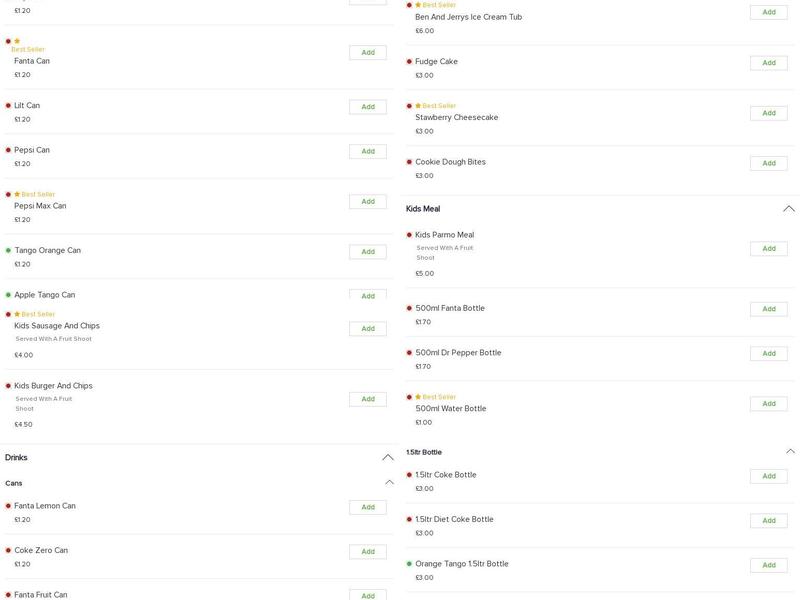Viewport: 800px width, 600px height.
Task: Add Kids Parmo Meal
Action: tap(768, 249)
